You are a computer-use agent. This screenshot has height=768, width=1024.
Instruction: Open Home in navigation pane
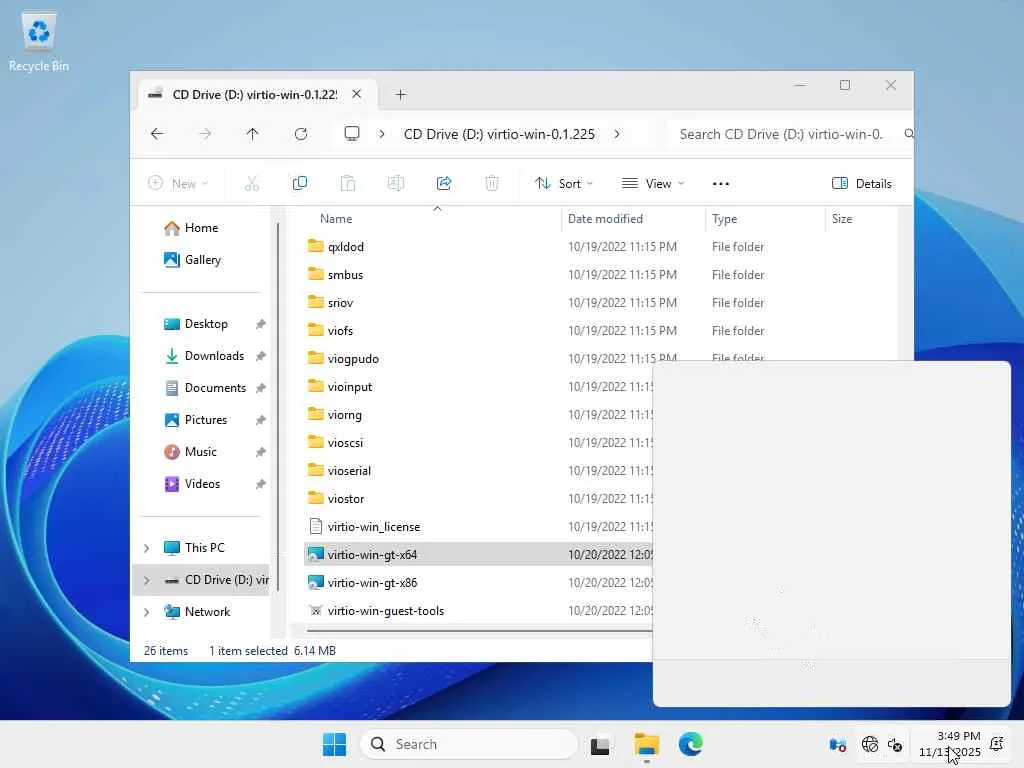(x=201, y=228)
